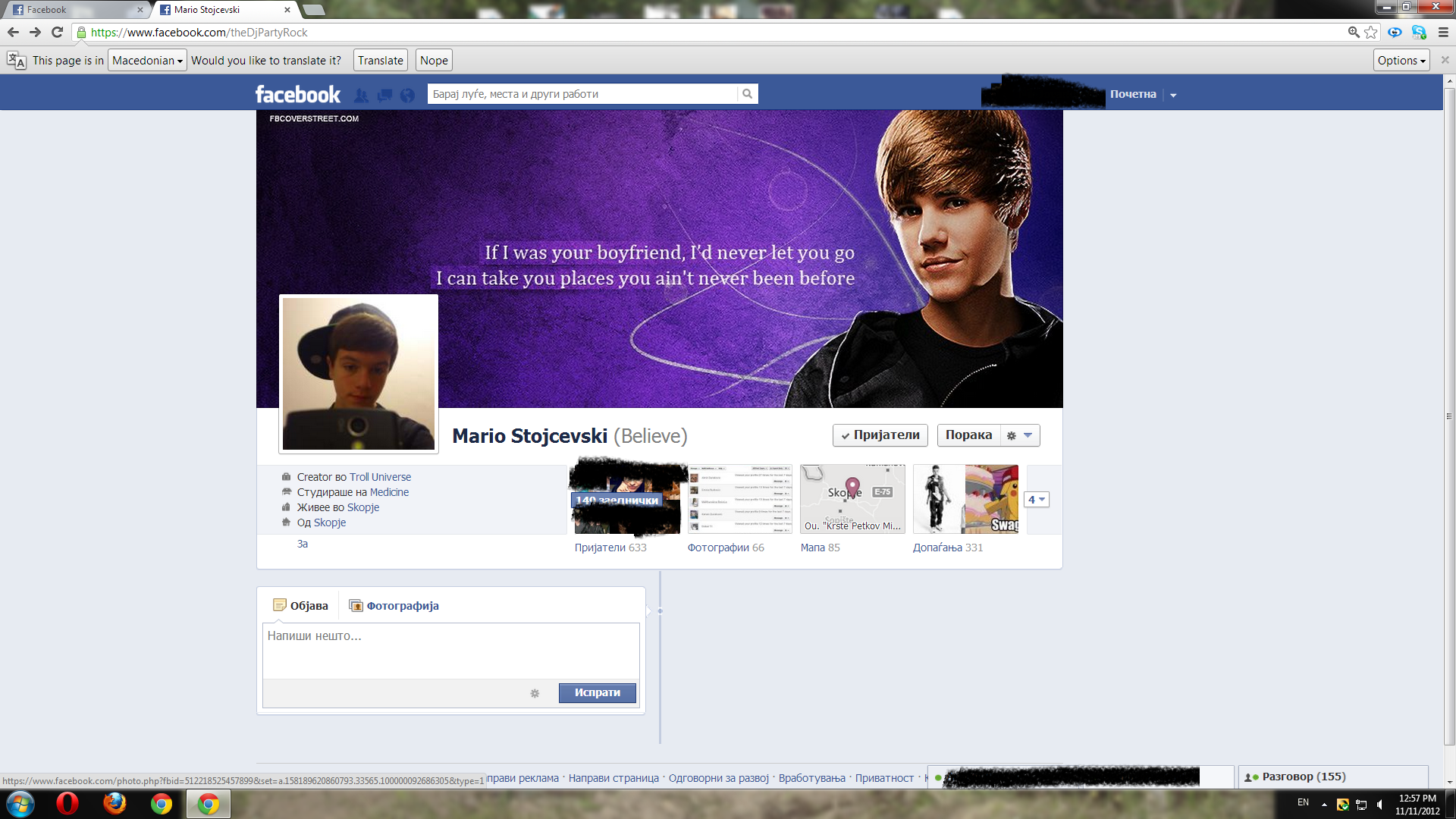Show hidden system tray icons
The width and height of the screenshot is (1456, 819).
(1324, 805)
